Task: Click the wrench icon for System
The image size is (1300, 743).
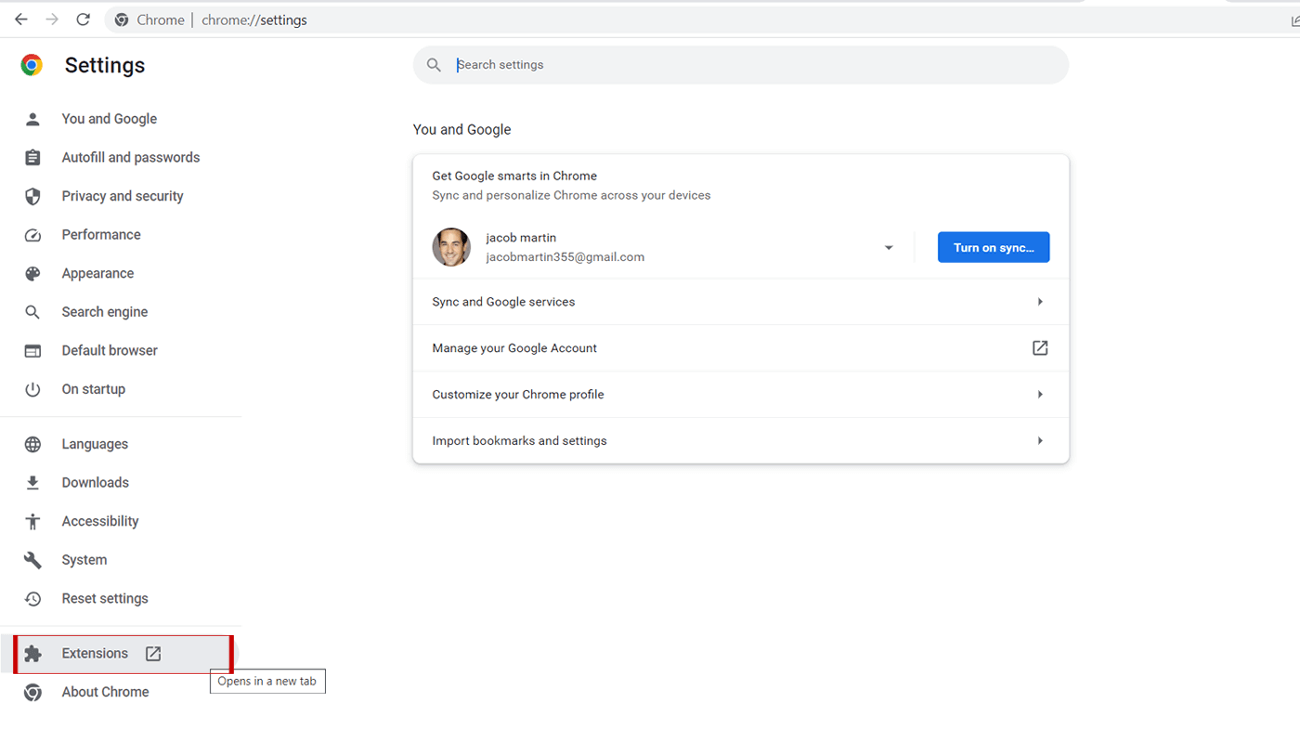Action: (x=33, y=560)
